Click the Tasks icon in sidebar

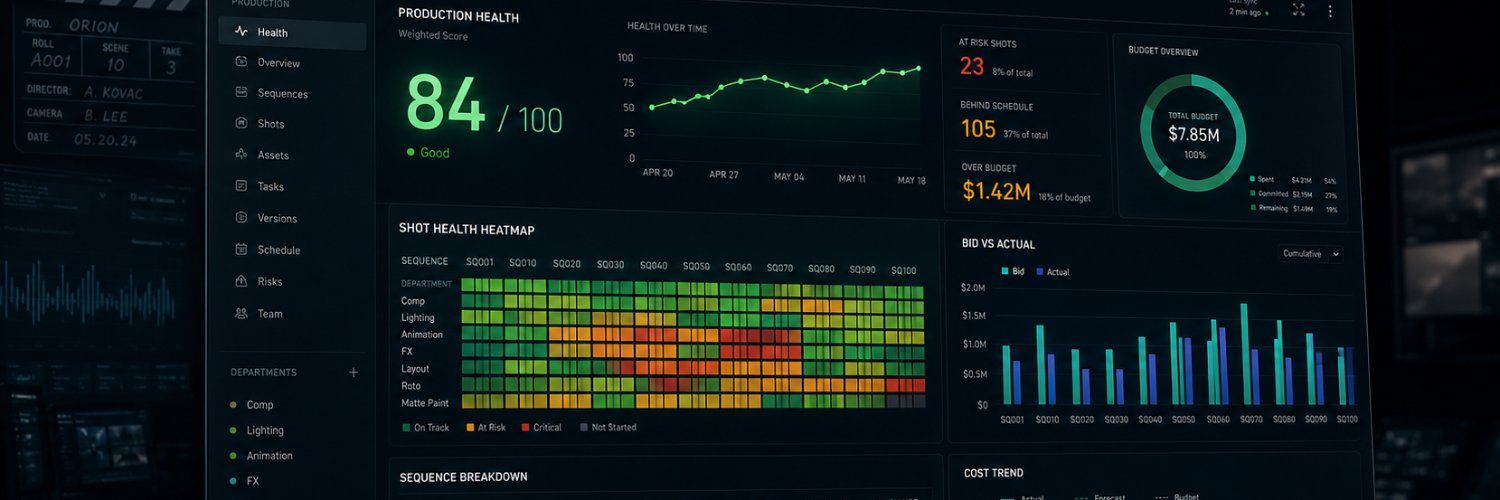click(x=240, y=186)
